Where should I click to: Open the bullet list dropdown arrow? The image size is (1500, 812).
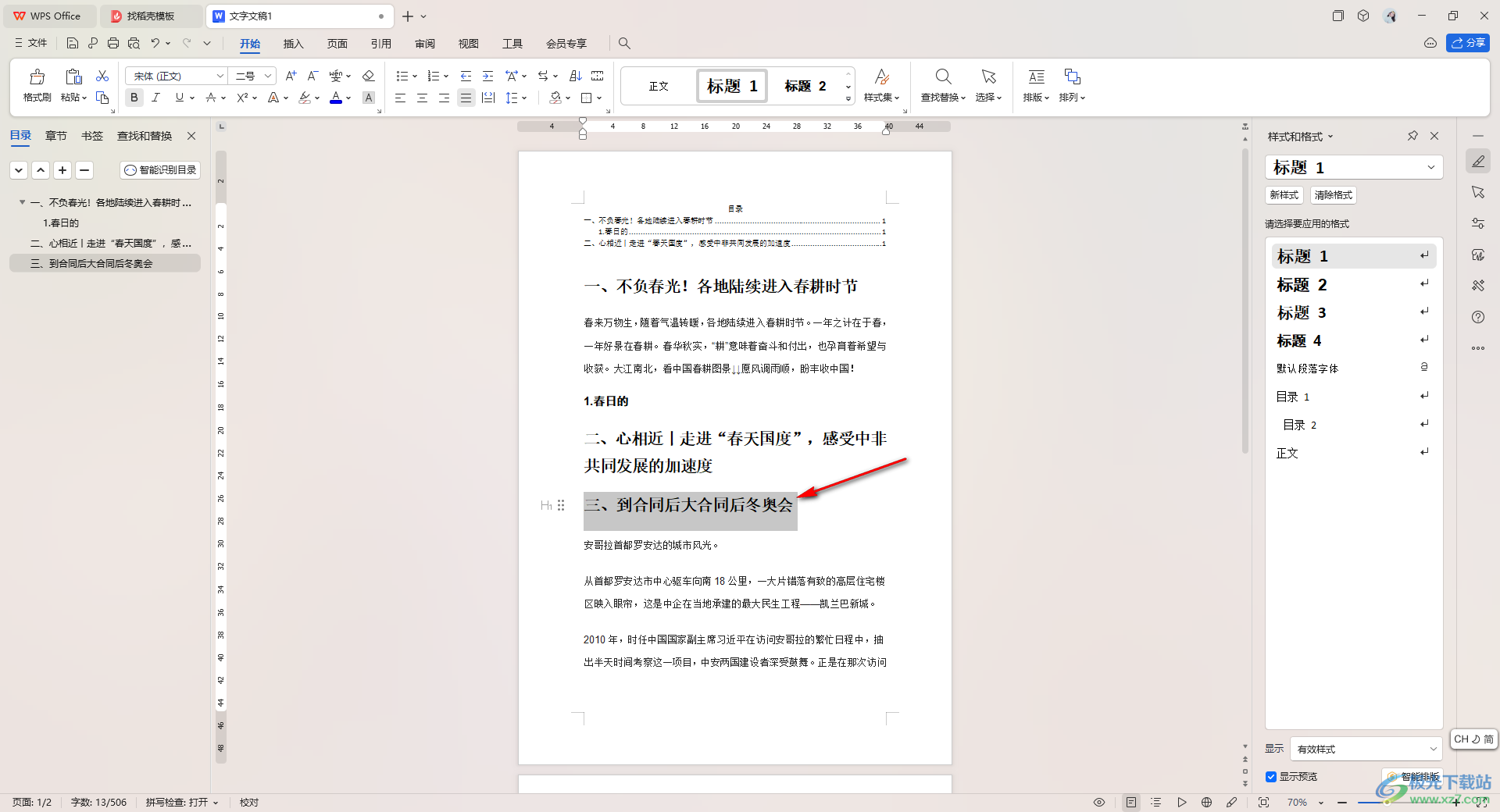click(415, 77)
